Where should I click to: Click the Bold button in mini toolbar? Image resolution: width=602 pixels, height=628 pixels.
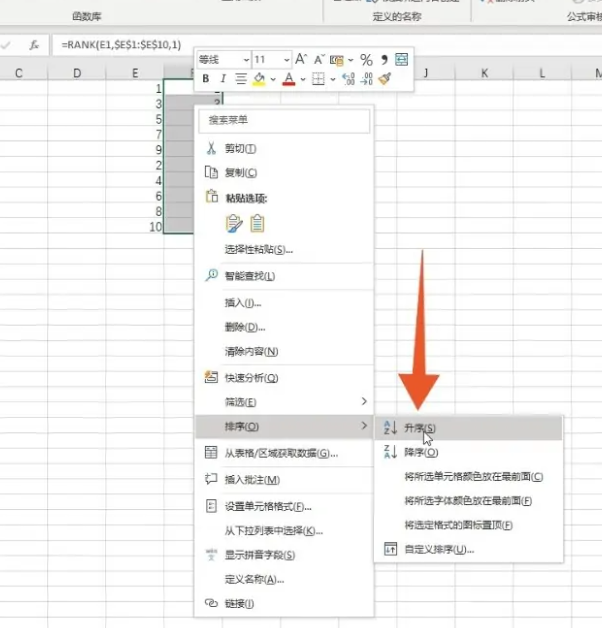click(205, 79)
